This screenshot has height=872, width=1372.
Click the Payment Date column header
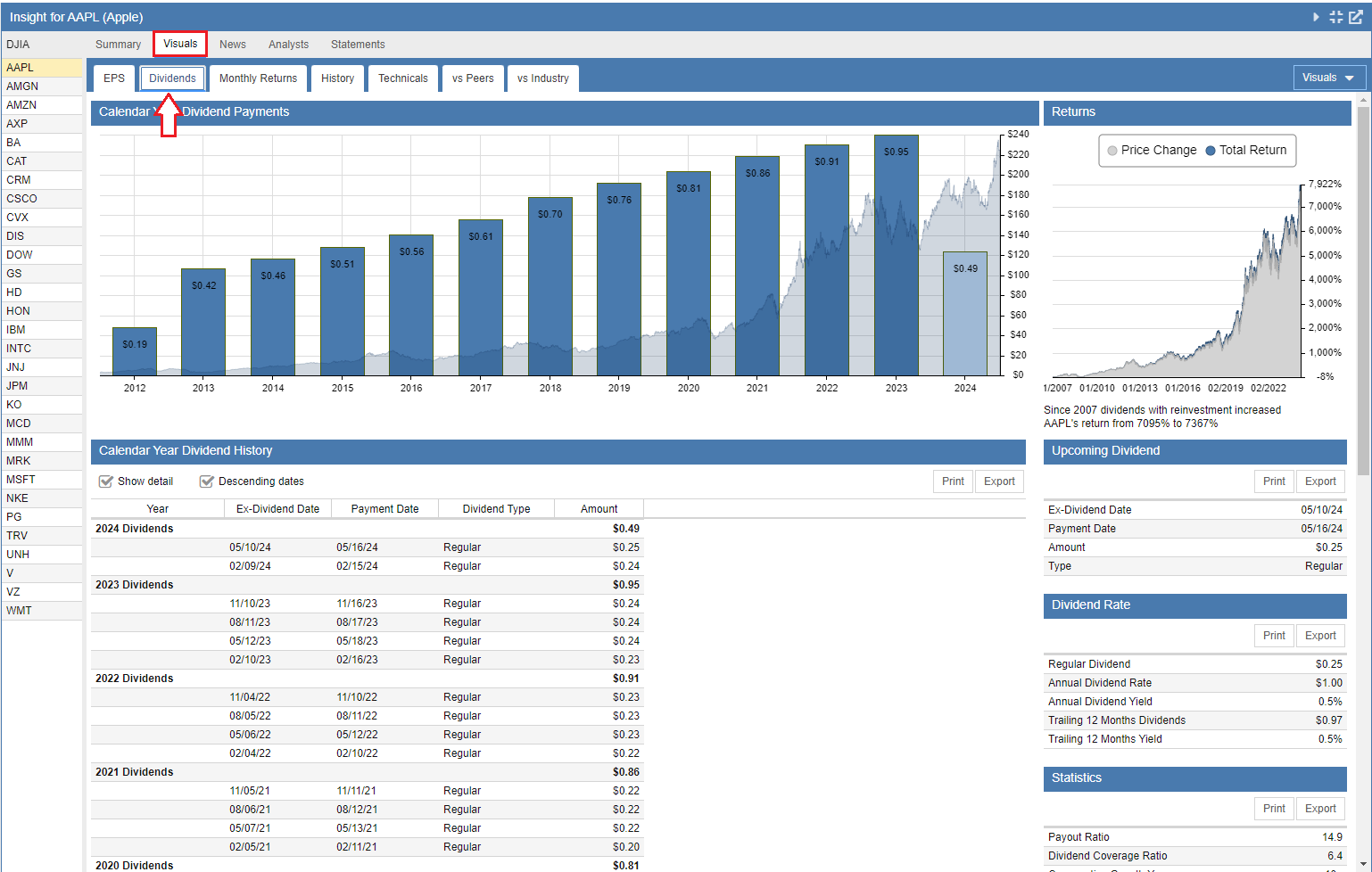384,509
